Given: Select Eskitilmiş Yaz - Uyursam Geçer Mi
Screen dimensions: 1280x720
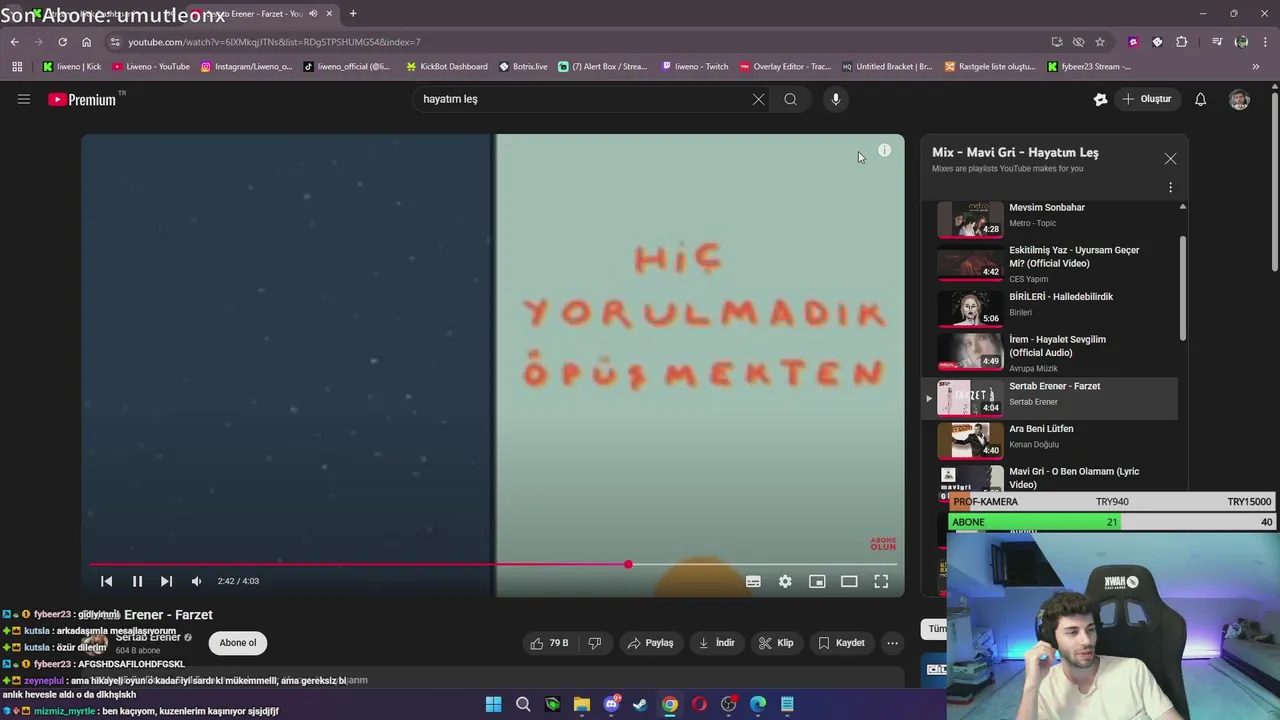Looking at the screenshot, I should tap(1050, 264).
